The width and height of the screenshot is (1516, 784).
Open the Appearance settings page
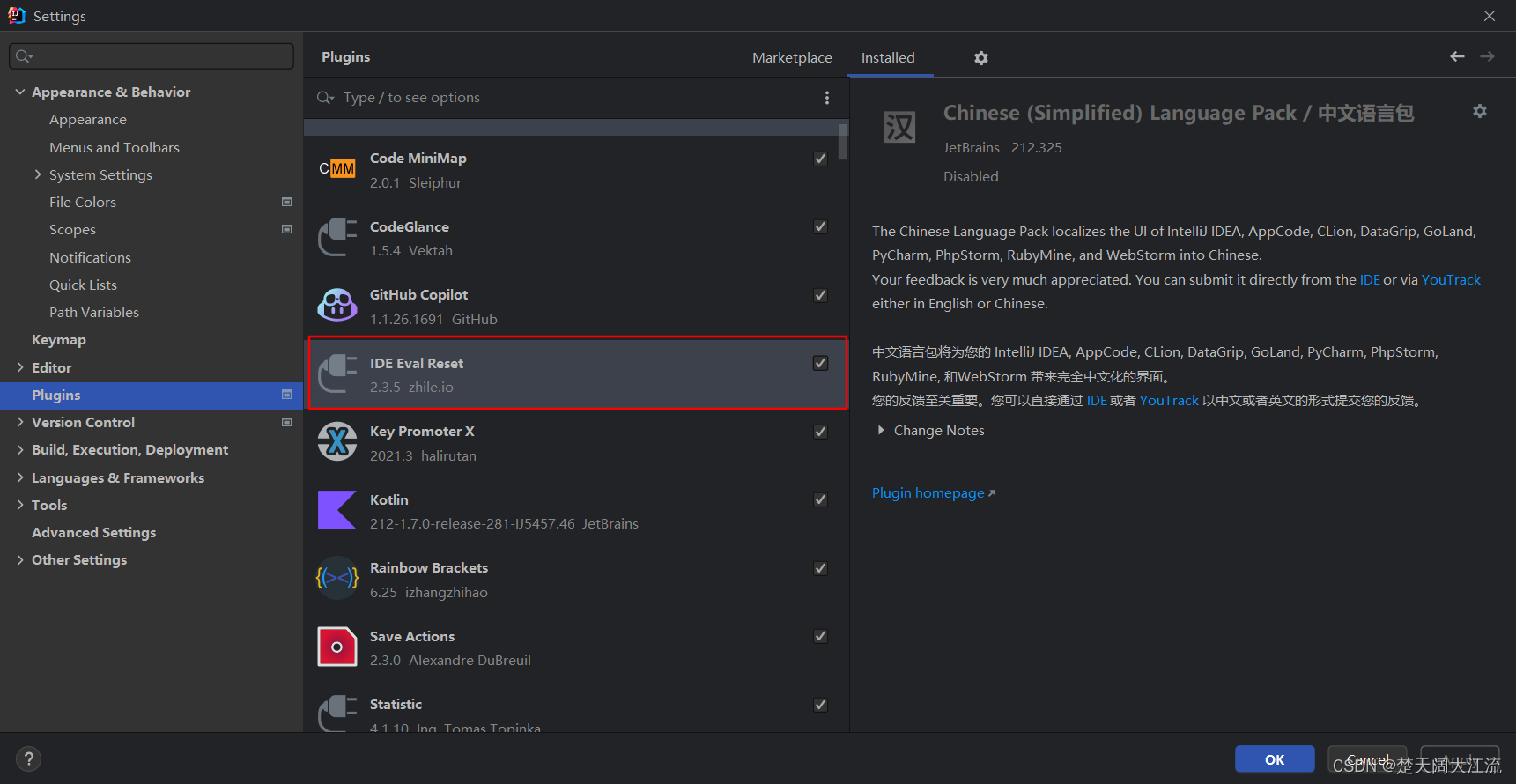click(88, 120)
